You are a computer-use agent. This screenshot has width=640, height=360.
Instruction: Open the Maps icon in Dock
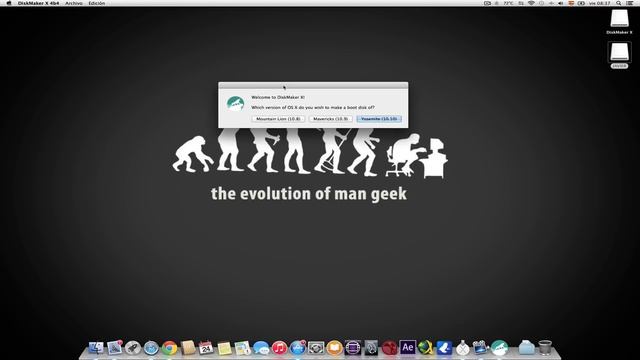(242, 348)
